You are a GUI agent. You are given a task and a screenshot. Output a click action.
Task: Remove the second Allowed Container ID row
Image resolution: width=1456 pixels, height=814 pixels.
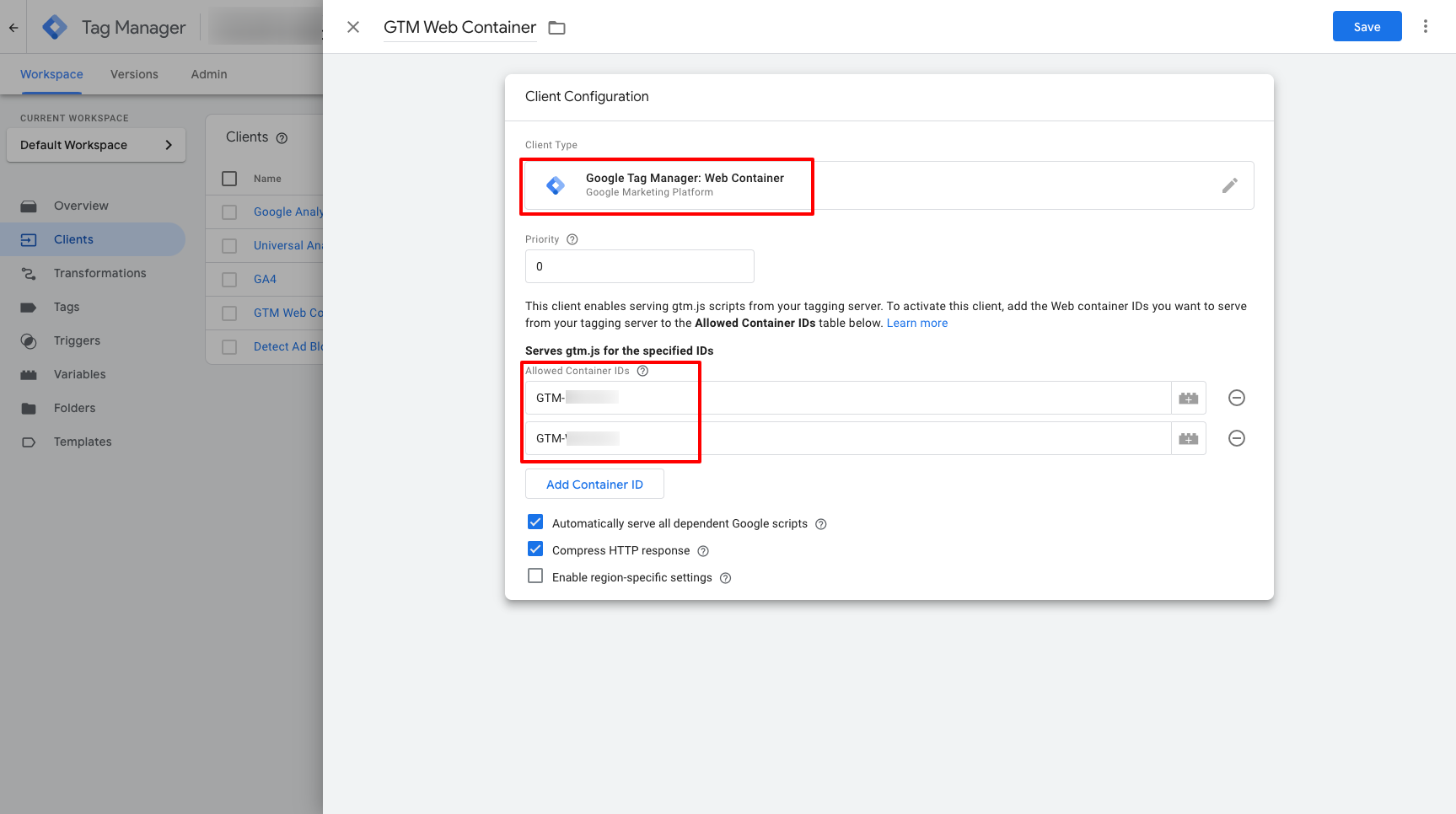coord(1236,438)
